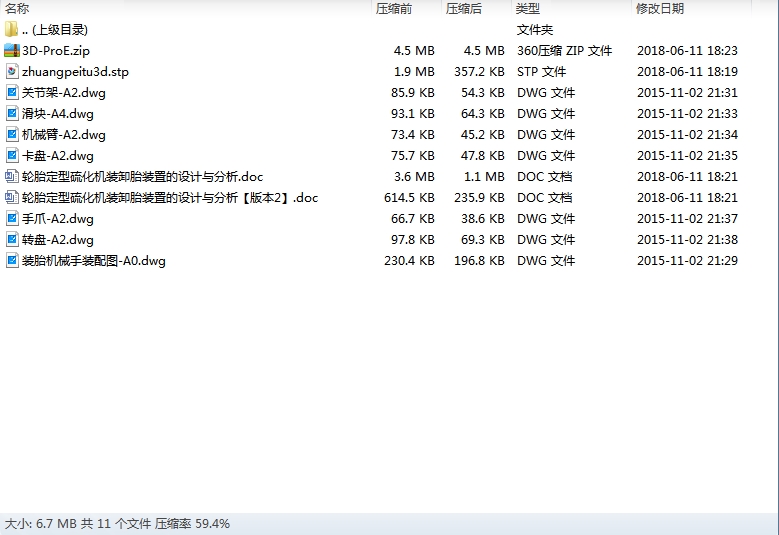Select the file name ending with 【版本2】.doc
Screen dimensions: 779x535
tap(170, 198)
